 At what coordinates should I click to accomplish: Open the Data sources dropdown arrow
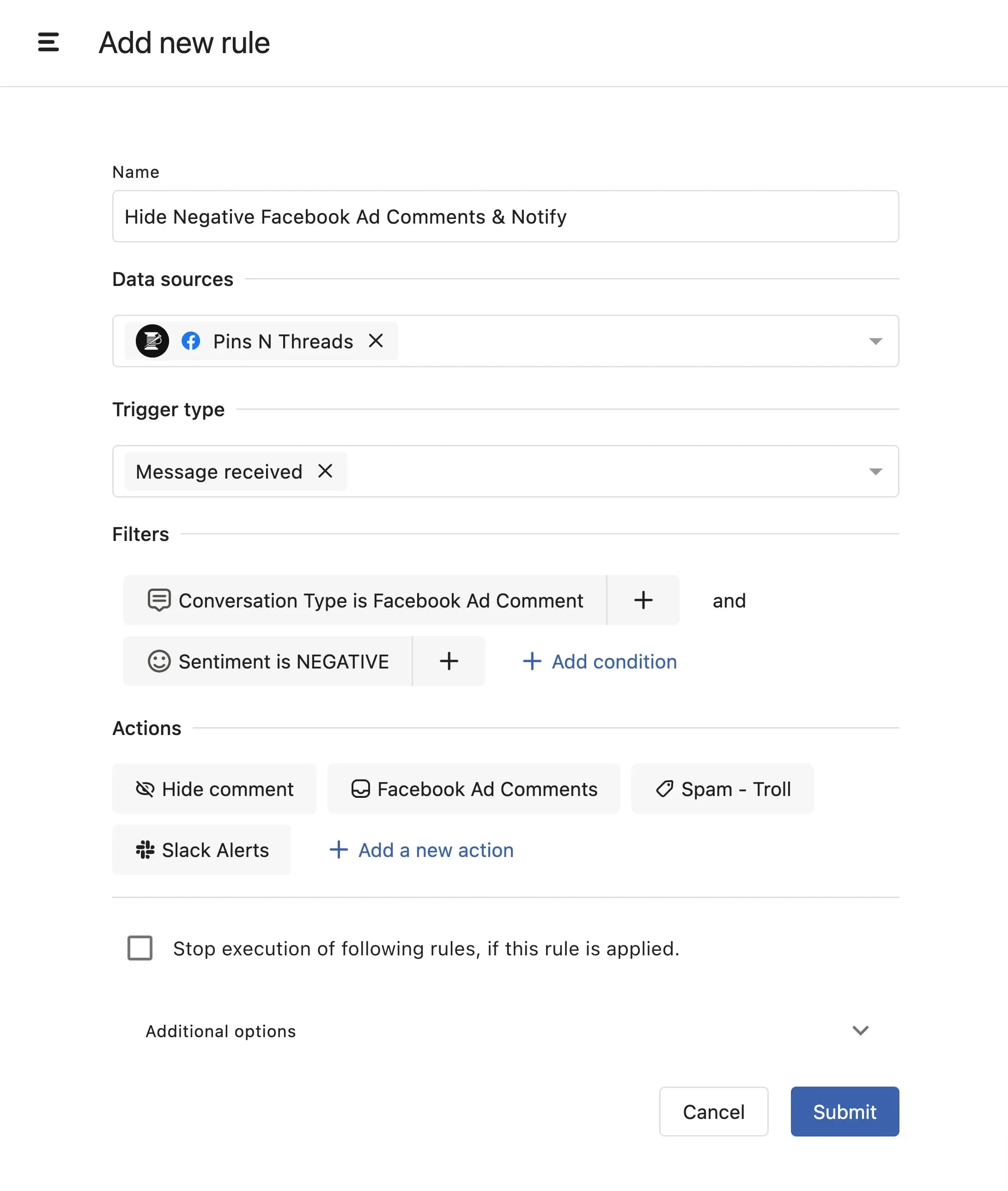(875, 341)
